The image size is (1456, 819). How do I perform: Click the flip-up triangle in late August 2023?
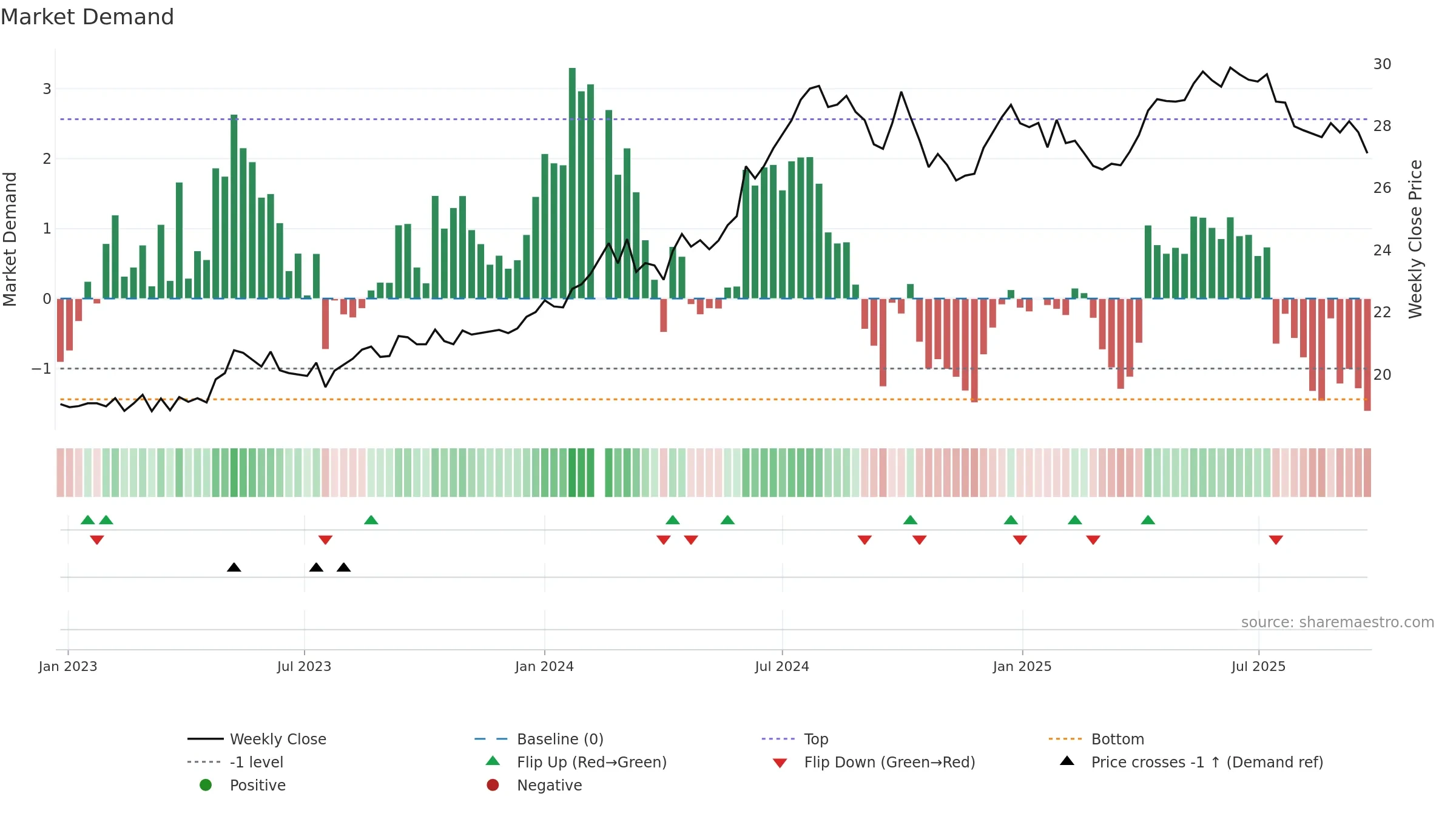[371, 520]
